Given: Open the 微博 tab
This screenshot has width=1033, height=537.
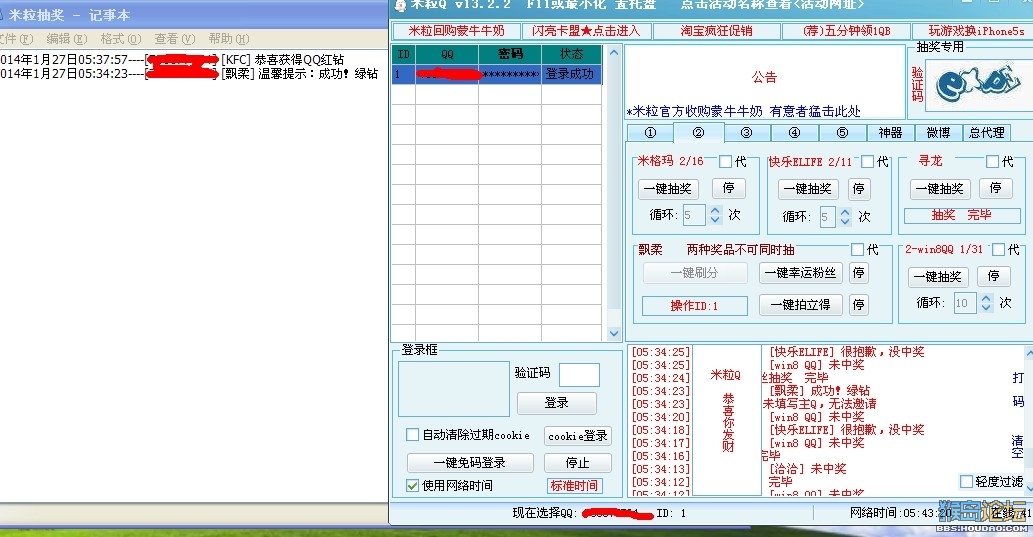Looking at the screenshot, I should point(938,132).
